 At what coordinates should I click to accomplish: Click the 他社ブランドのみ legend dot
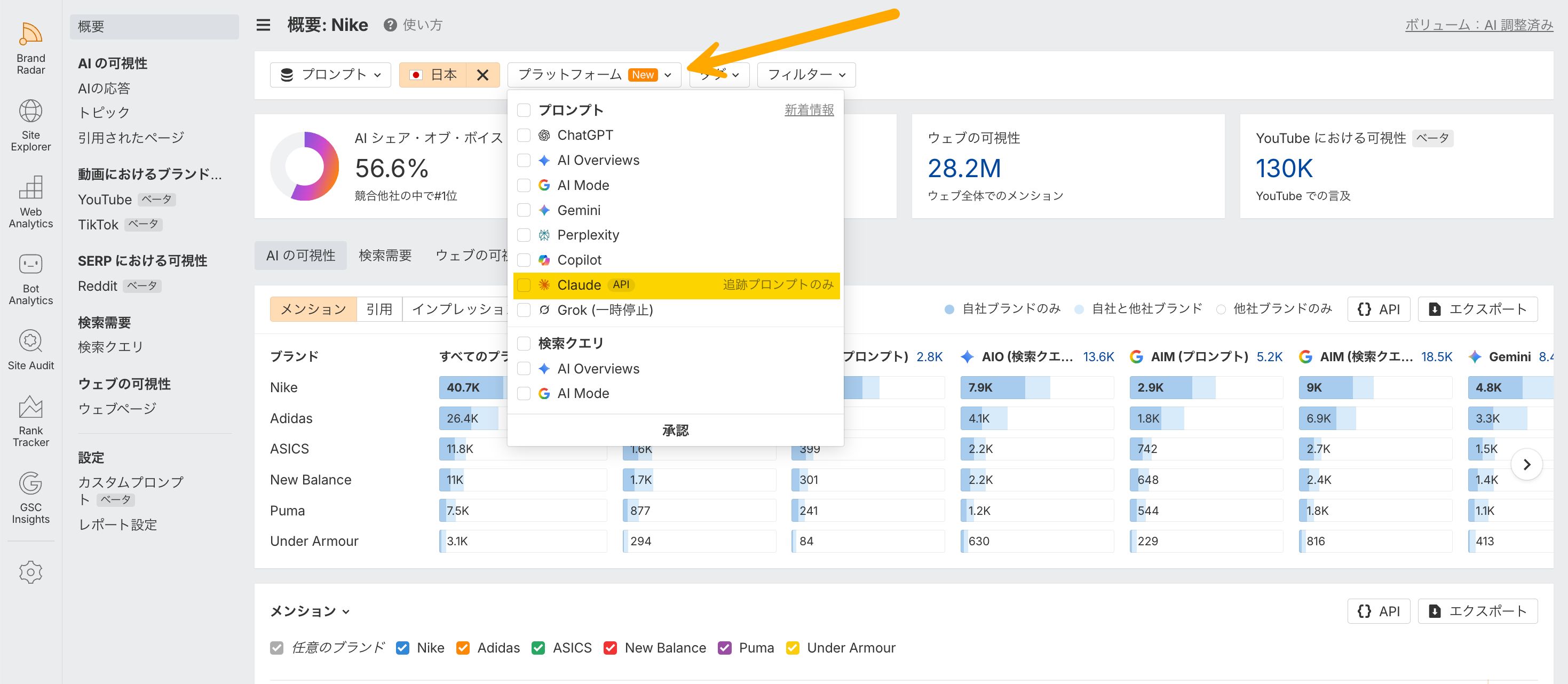coord(1221,309)
